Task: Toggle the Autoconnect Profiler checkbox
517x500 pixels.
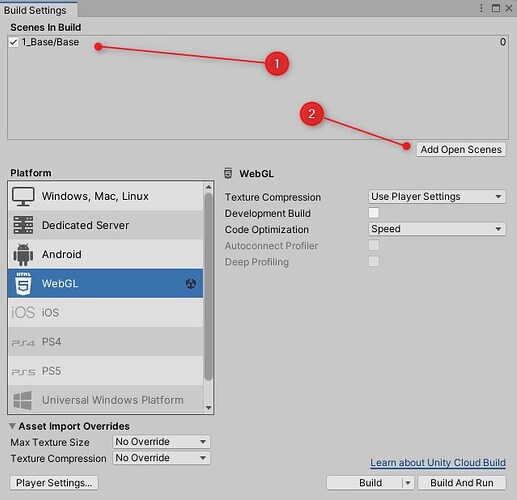Action: tap(374, 245)
